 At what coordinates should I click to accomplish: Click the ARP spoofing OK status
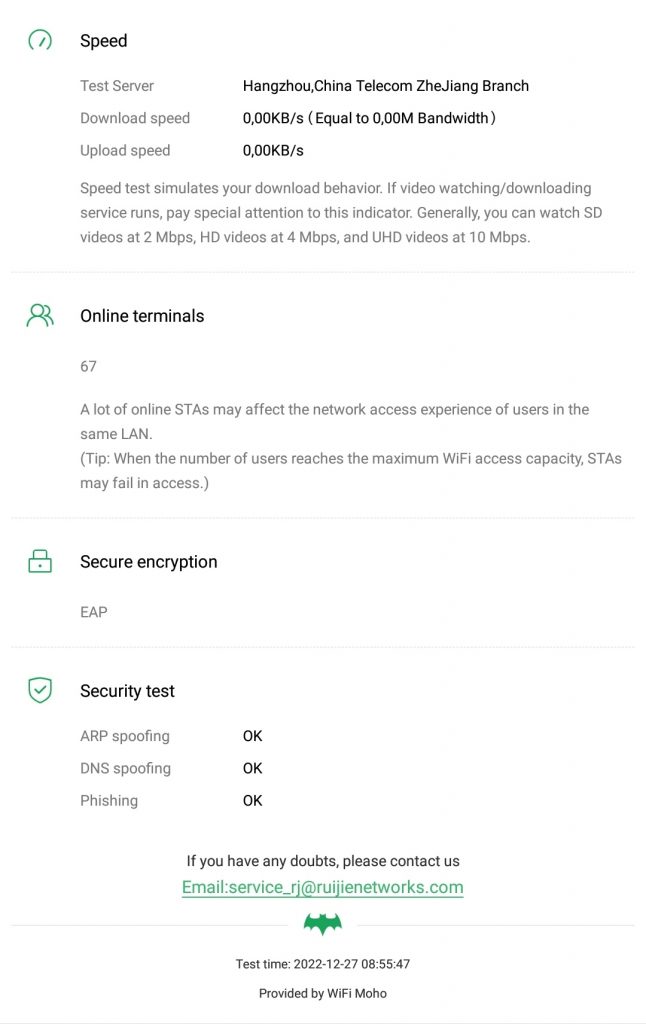click(x=253, y=736)
